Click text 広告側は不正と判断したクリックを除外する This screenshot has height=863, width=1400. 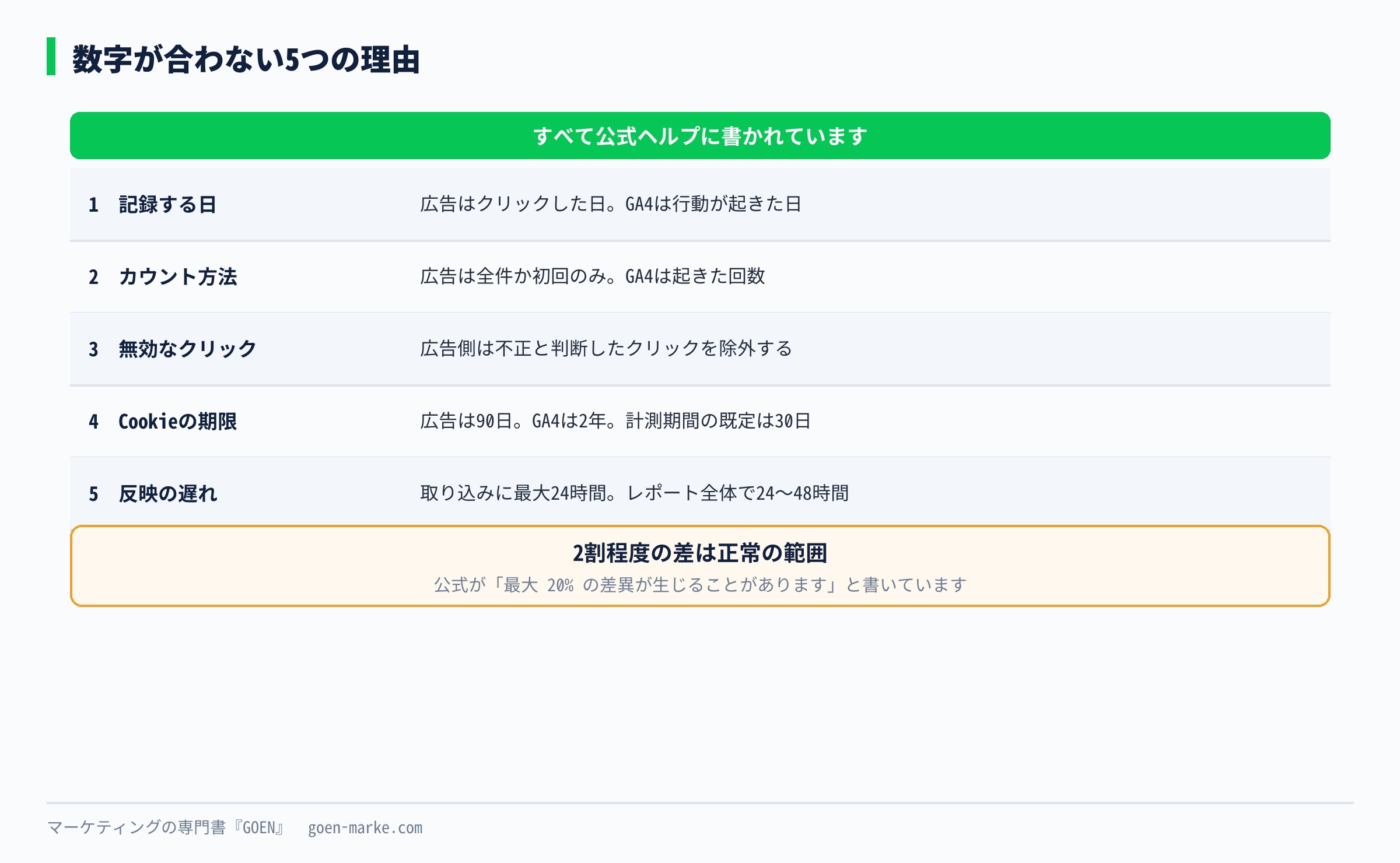(606, 349)
